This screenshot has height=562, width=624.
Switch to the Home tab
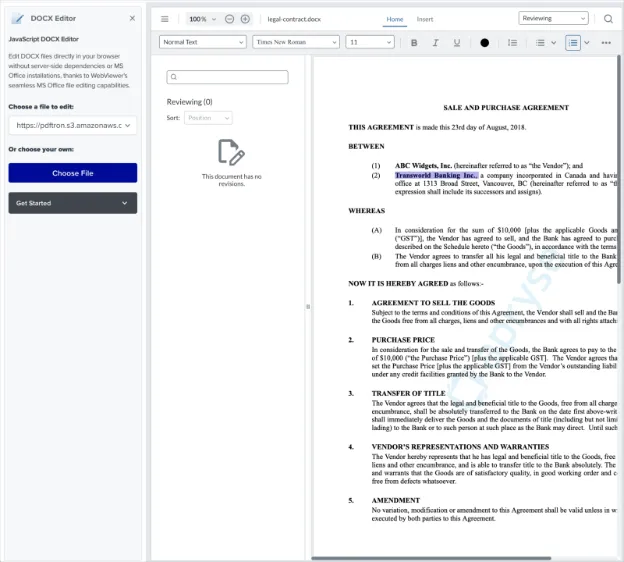coord(395,19)
